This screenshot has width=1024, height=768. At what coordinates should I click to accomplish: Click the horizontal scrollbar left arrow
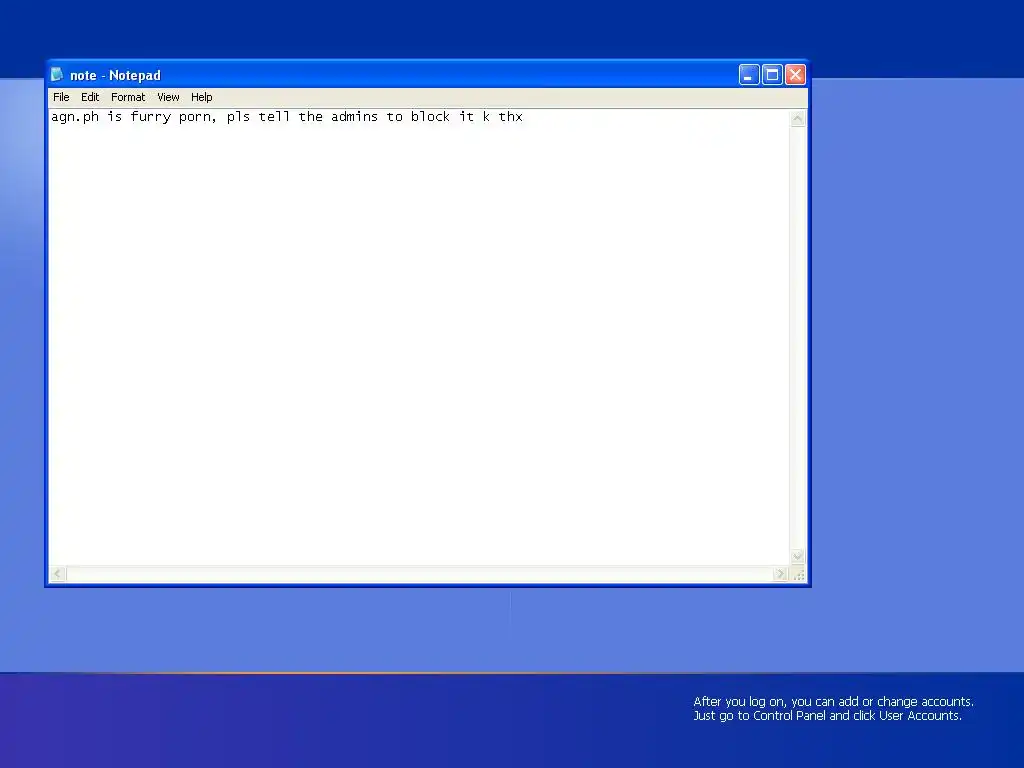[58, 574]
